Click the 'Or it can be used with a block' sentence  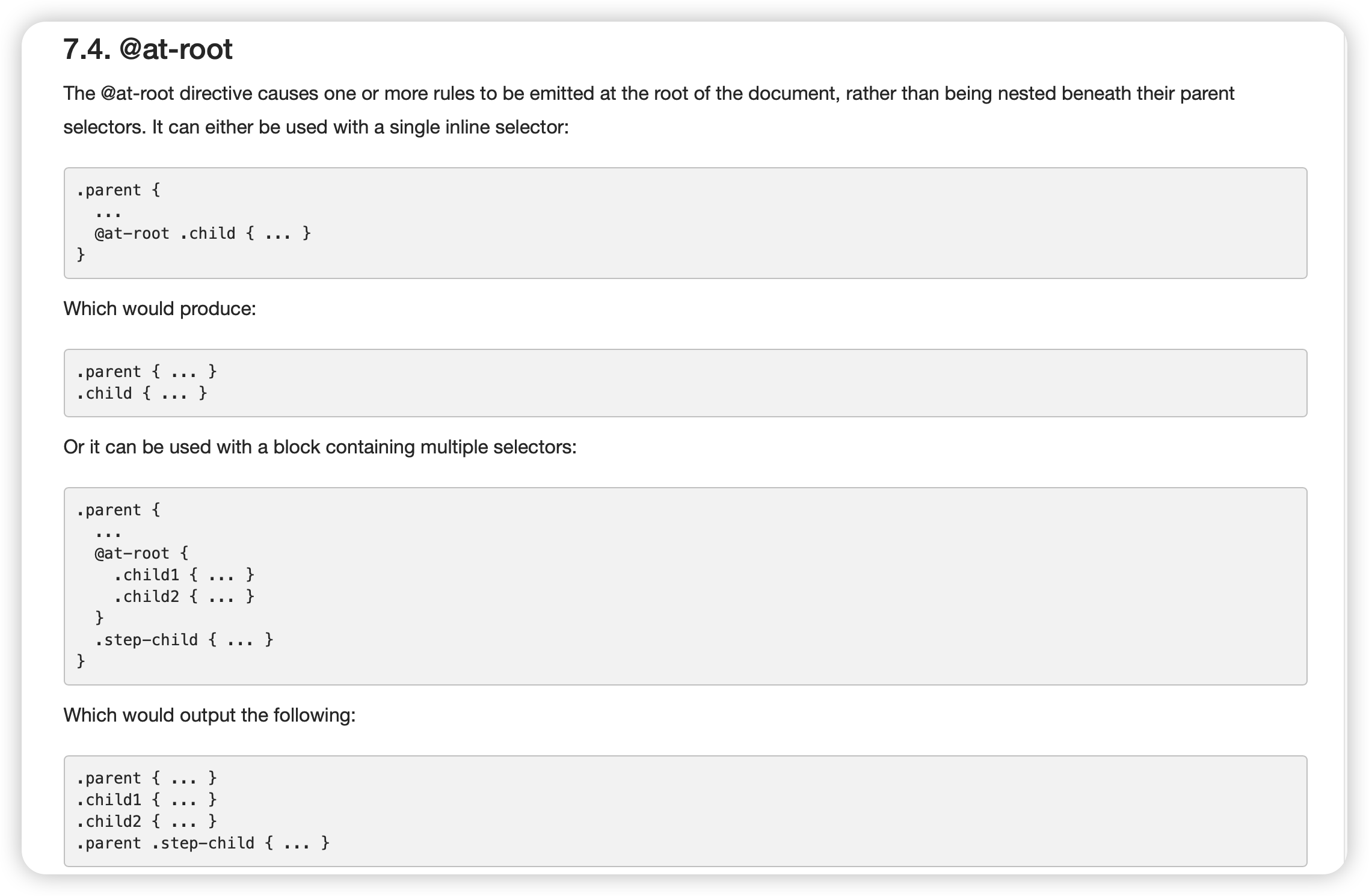click(x=320, y=447)
